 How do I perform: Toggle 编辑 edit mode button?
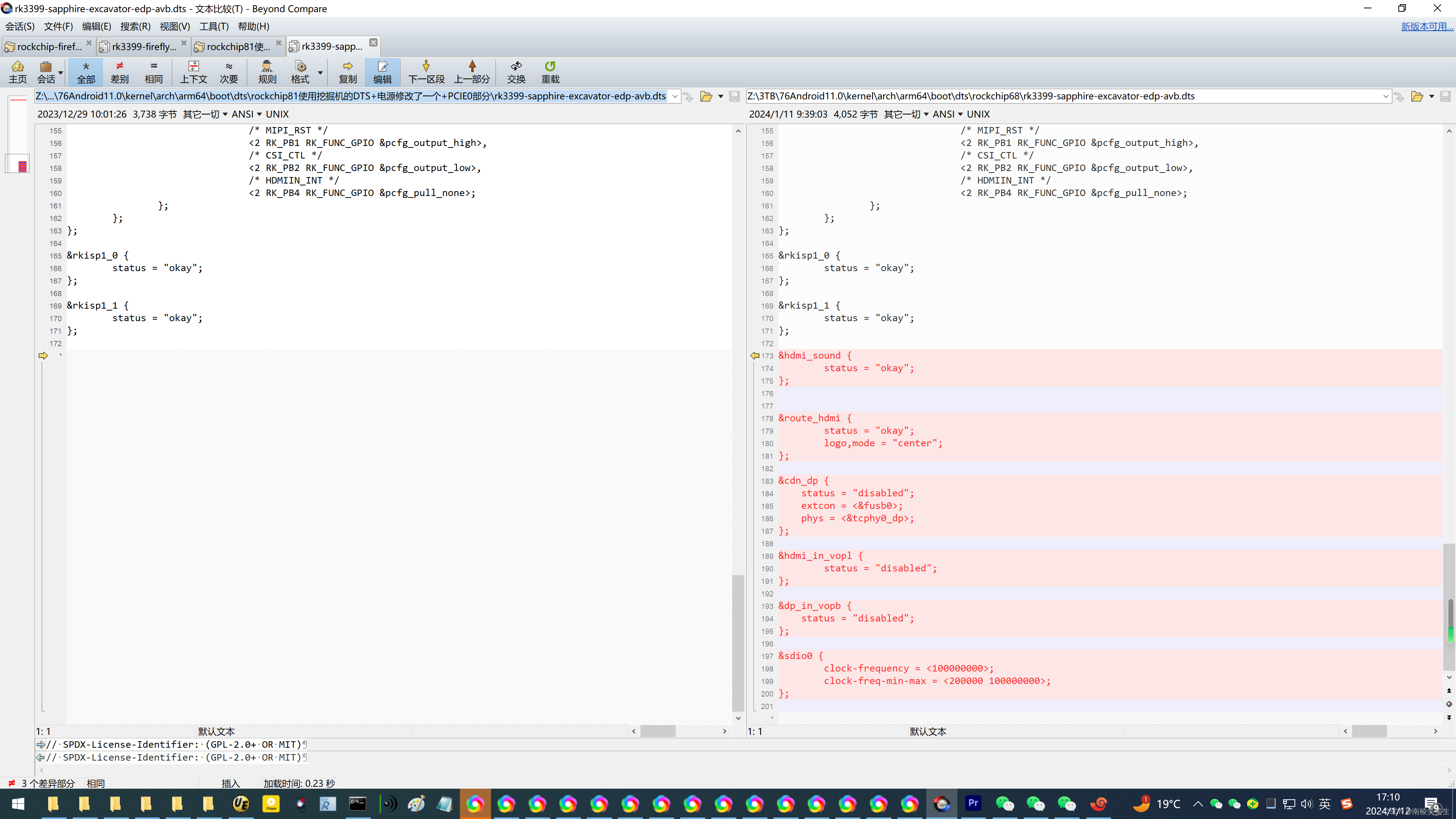tap(382, 72)
